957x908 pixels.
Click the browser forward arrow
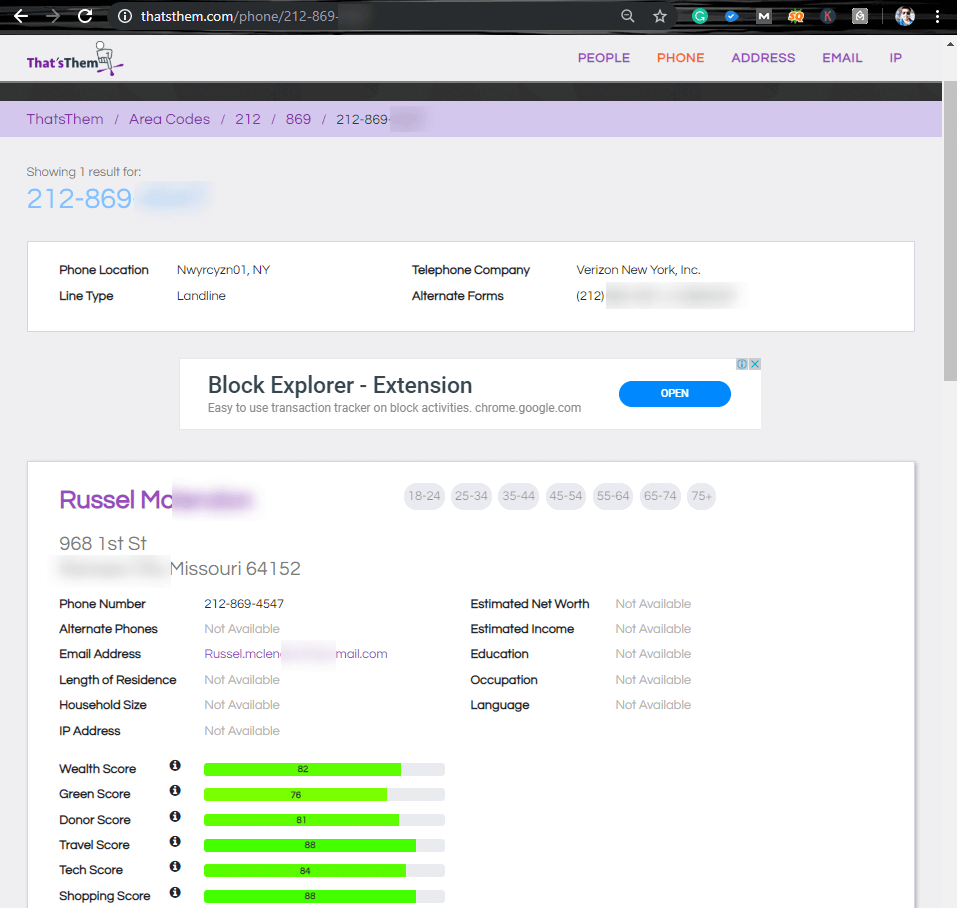[x=54, y=16]
